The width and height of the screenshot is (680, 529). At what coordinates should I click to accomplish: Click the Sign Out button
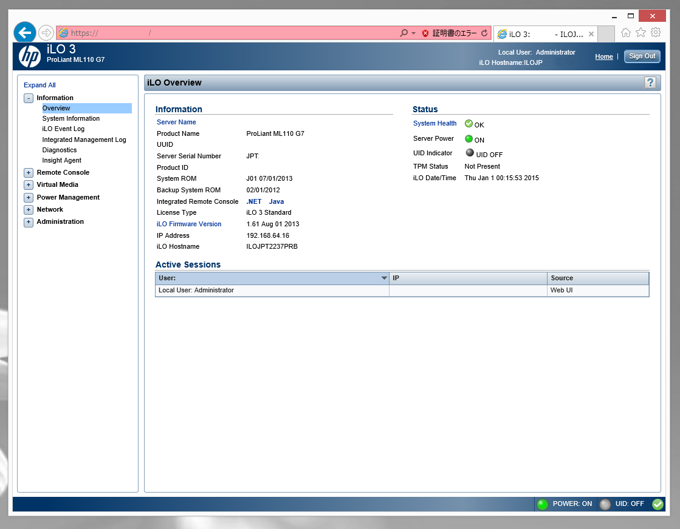point(642,56)
